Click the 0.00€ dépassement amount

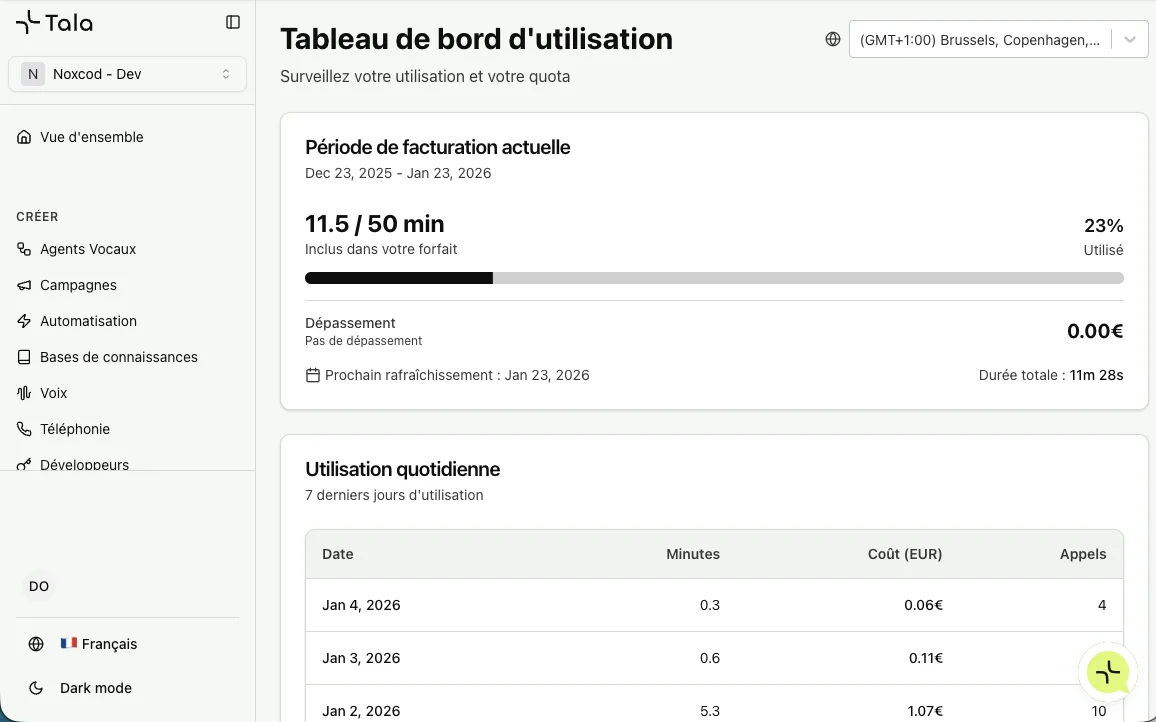1095,331
